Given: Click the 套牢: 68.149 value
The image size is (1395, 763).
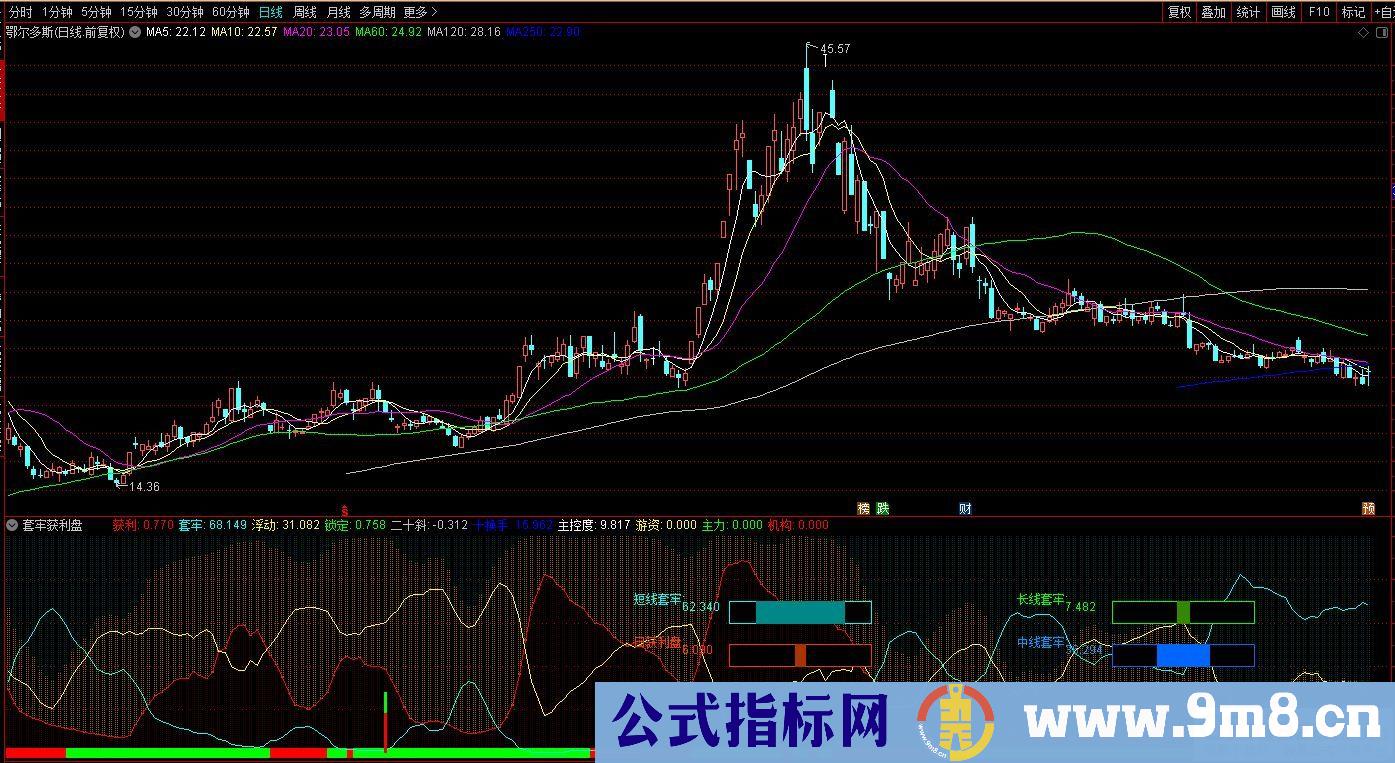Looking at the screenshot, I should click(213, 524).
